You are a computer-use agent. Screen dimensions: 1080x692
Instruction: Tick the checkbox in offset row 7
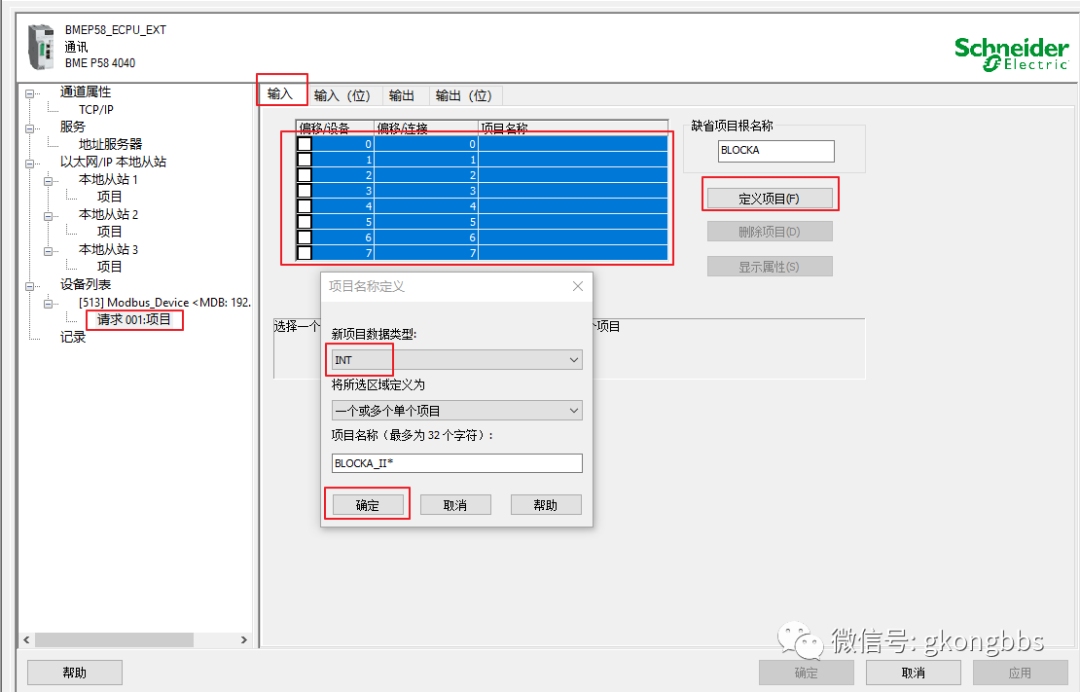(304, 253)
